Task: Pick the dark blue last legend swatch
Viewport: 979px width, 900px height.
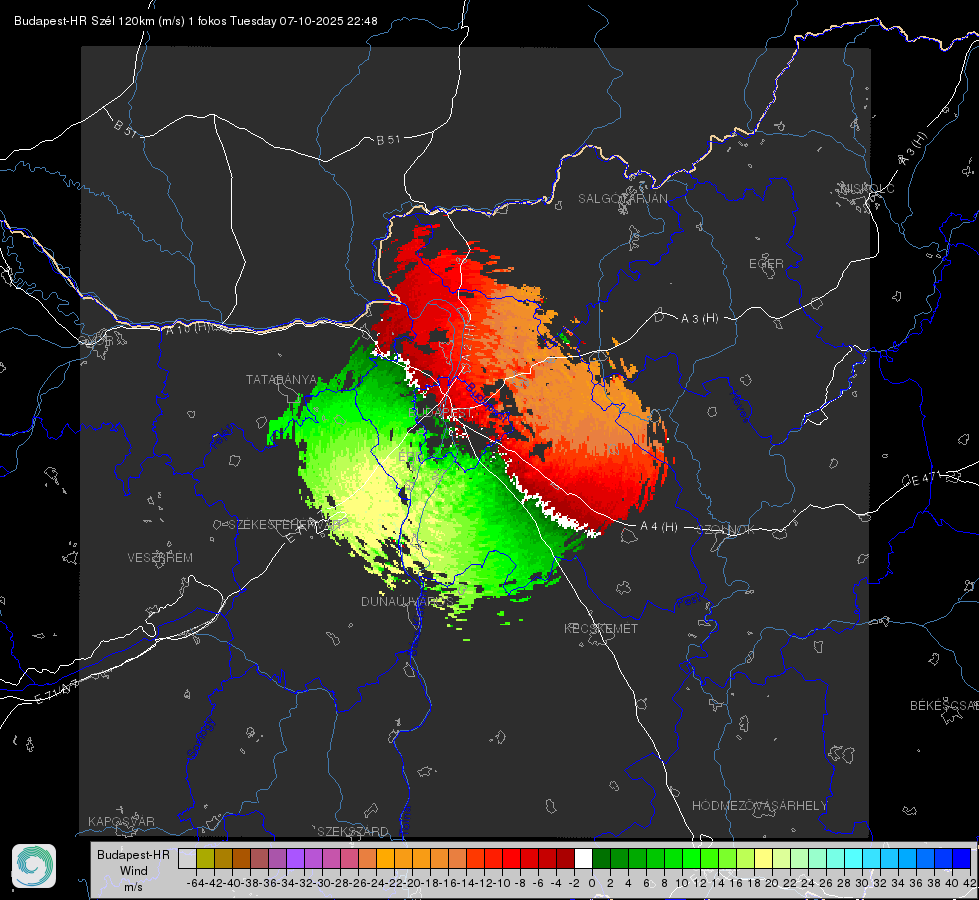Action: [962, 858]
